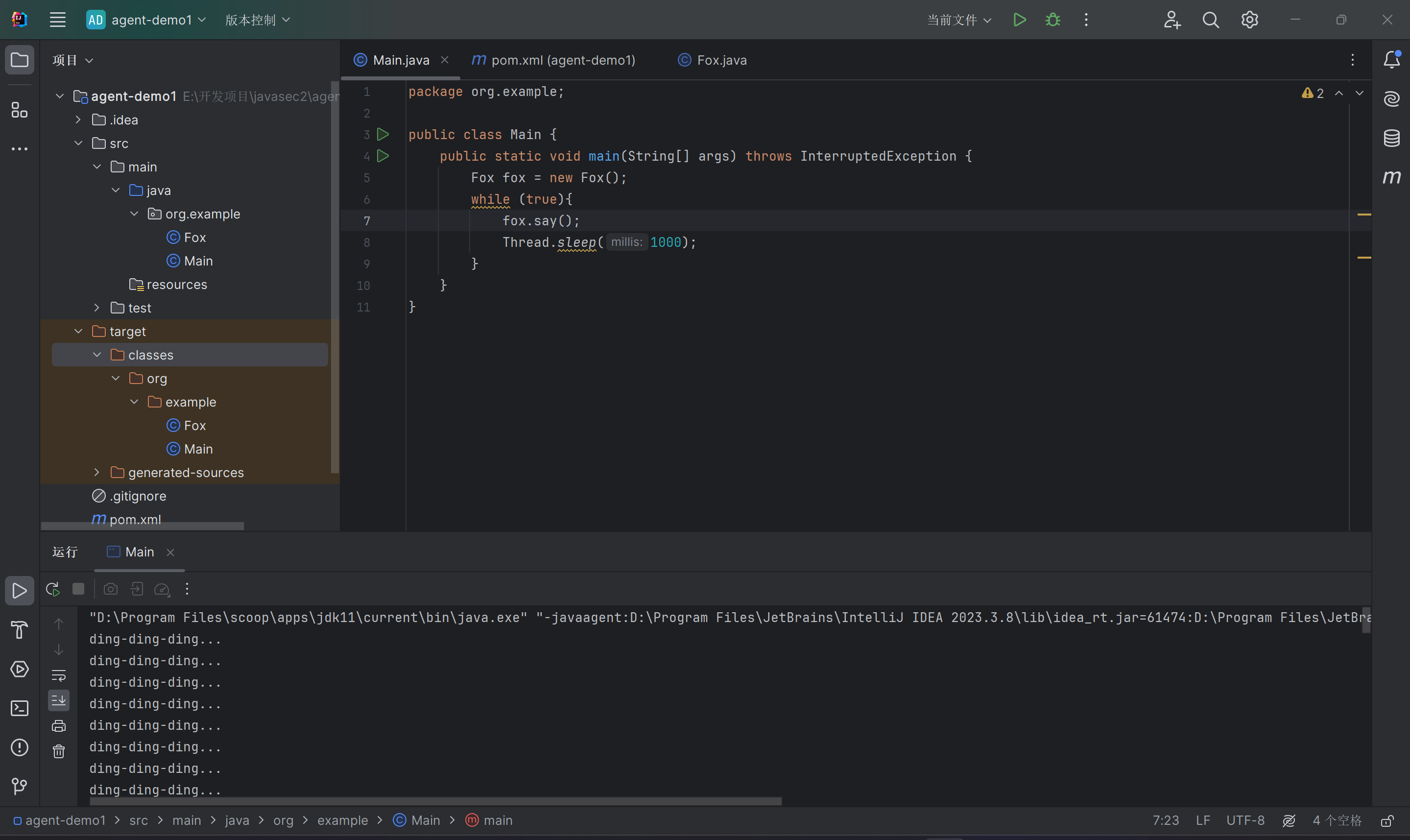Click the Debug bug icon in toolbar
Image resolution: width=1410 pixels, height=840 pixels.
[x=1052, y=20]
